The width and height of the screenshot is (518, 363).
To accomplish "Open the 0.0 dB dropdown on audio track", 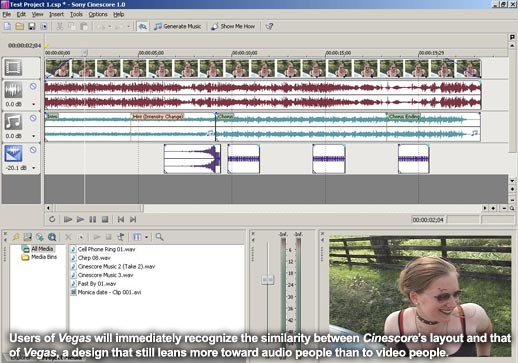I will (34, 104).
